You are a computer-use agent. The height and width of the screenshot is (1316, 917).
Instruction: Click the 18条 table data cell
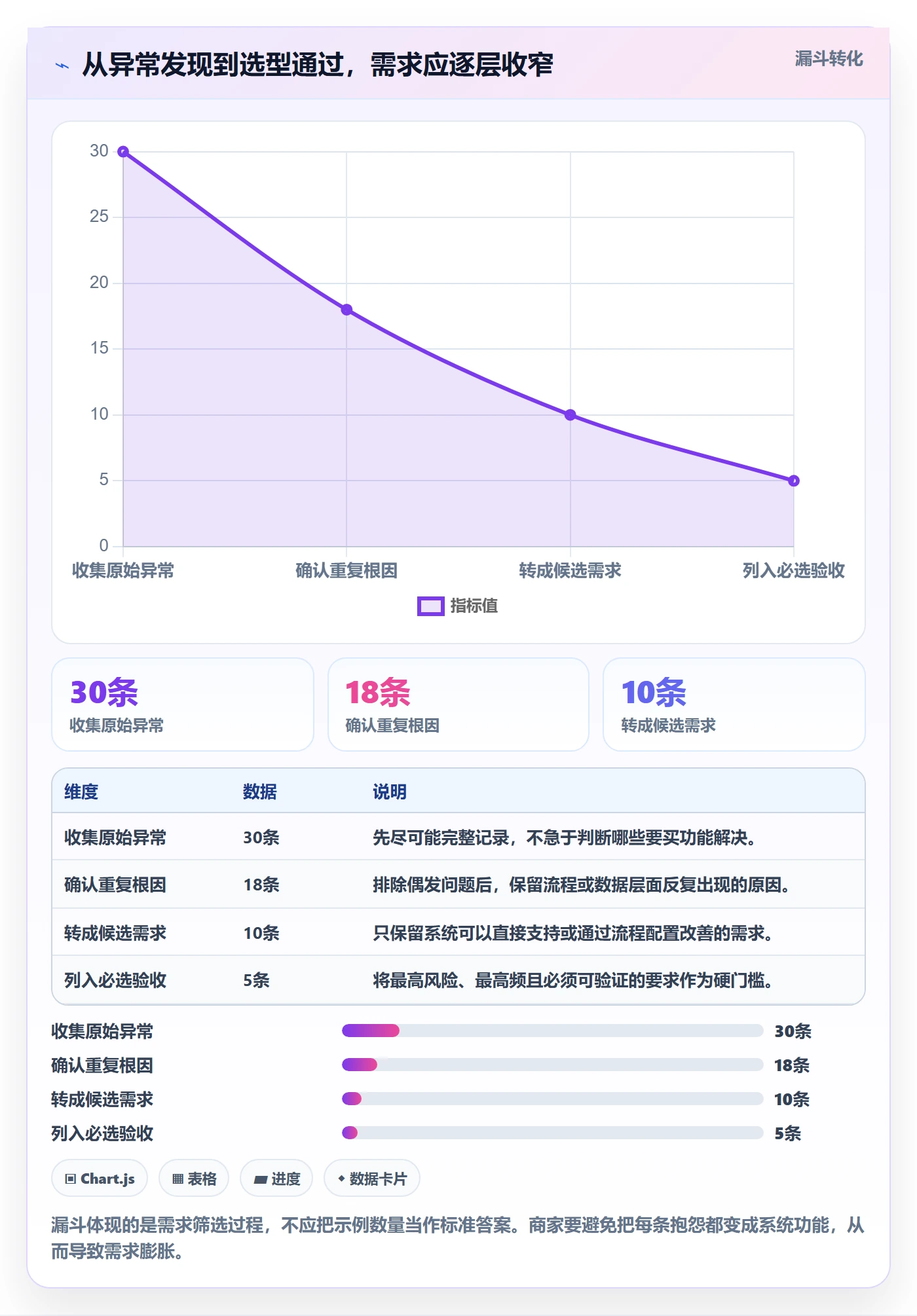[x=261, y=885]
